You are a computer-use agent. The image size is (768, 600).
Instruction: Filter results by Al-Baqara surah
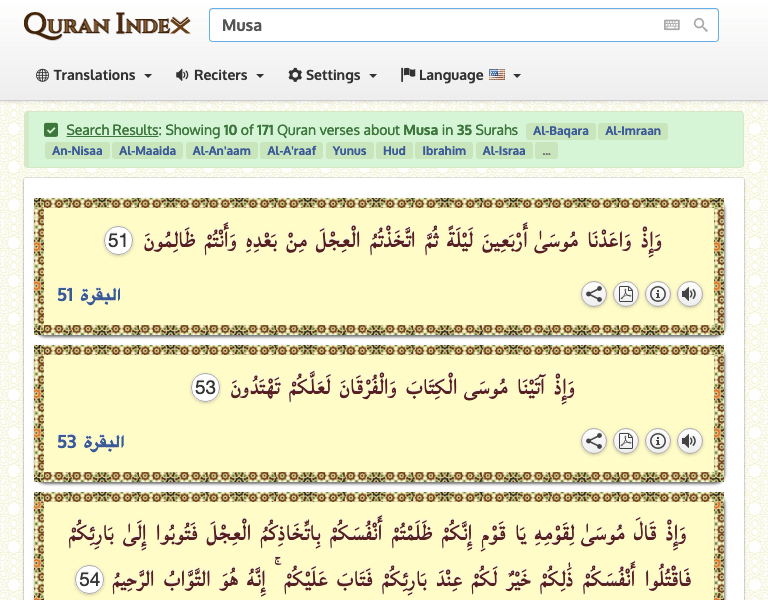click(560, 131)
